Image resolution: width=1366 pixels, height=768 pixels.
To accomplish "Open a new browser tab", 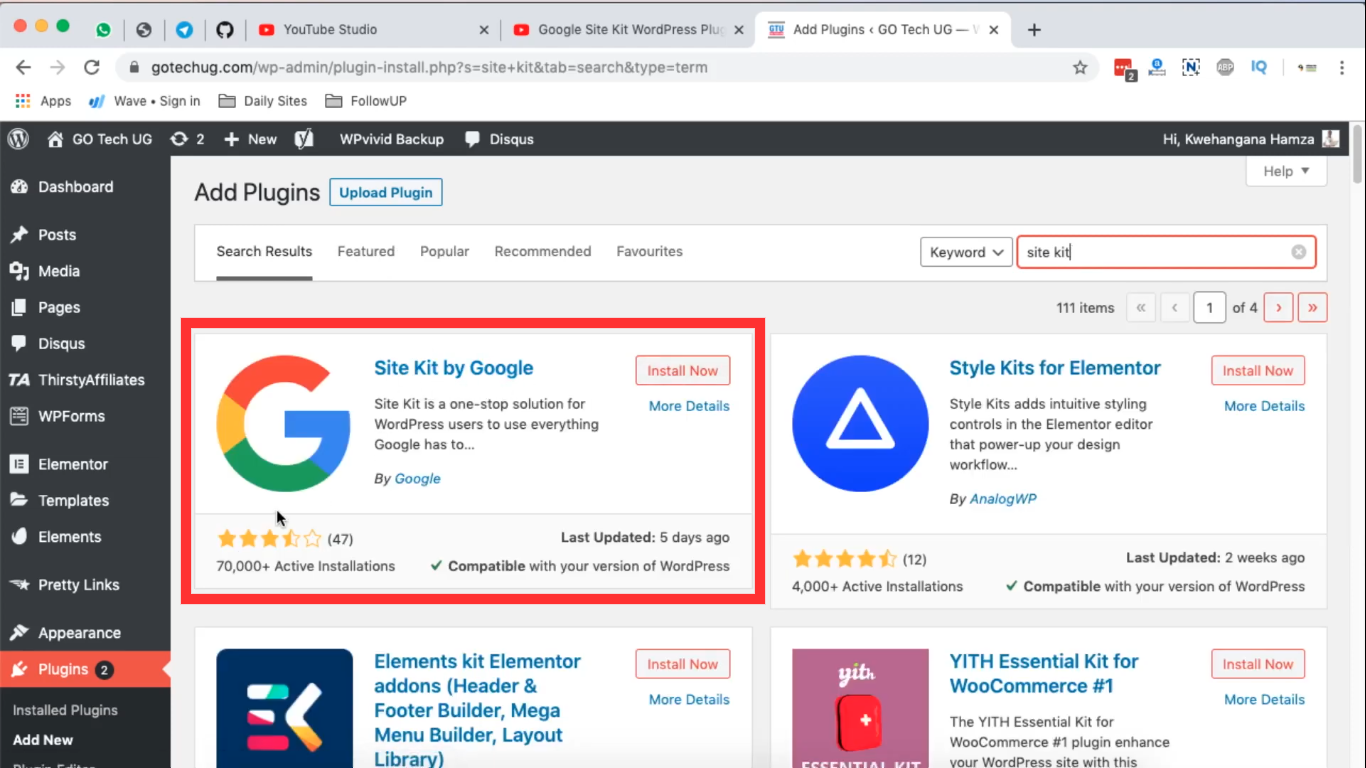I will tap(1034, 30).
